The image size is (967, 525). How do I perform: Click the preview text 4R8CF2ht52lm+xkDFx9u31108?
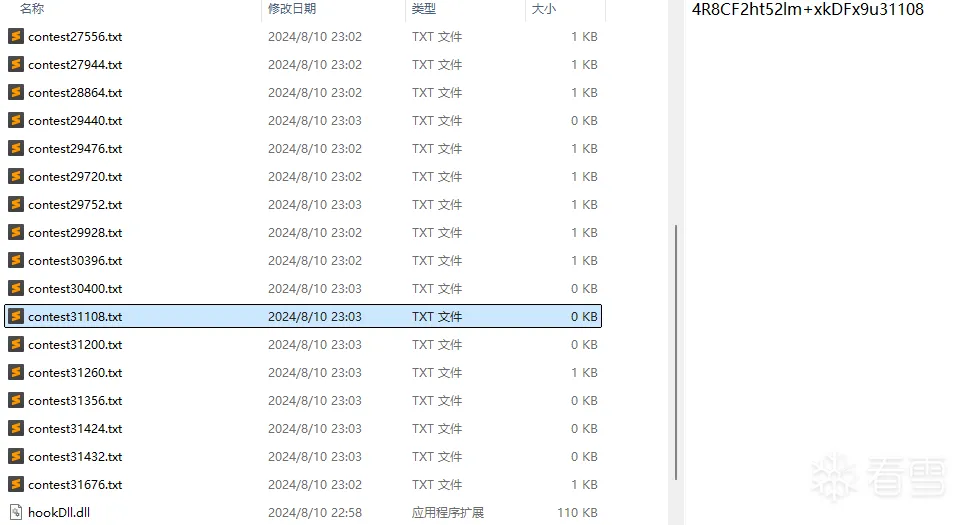(808, 9)
